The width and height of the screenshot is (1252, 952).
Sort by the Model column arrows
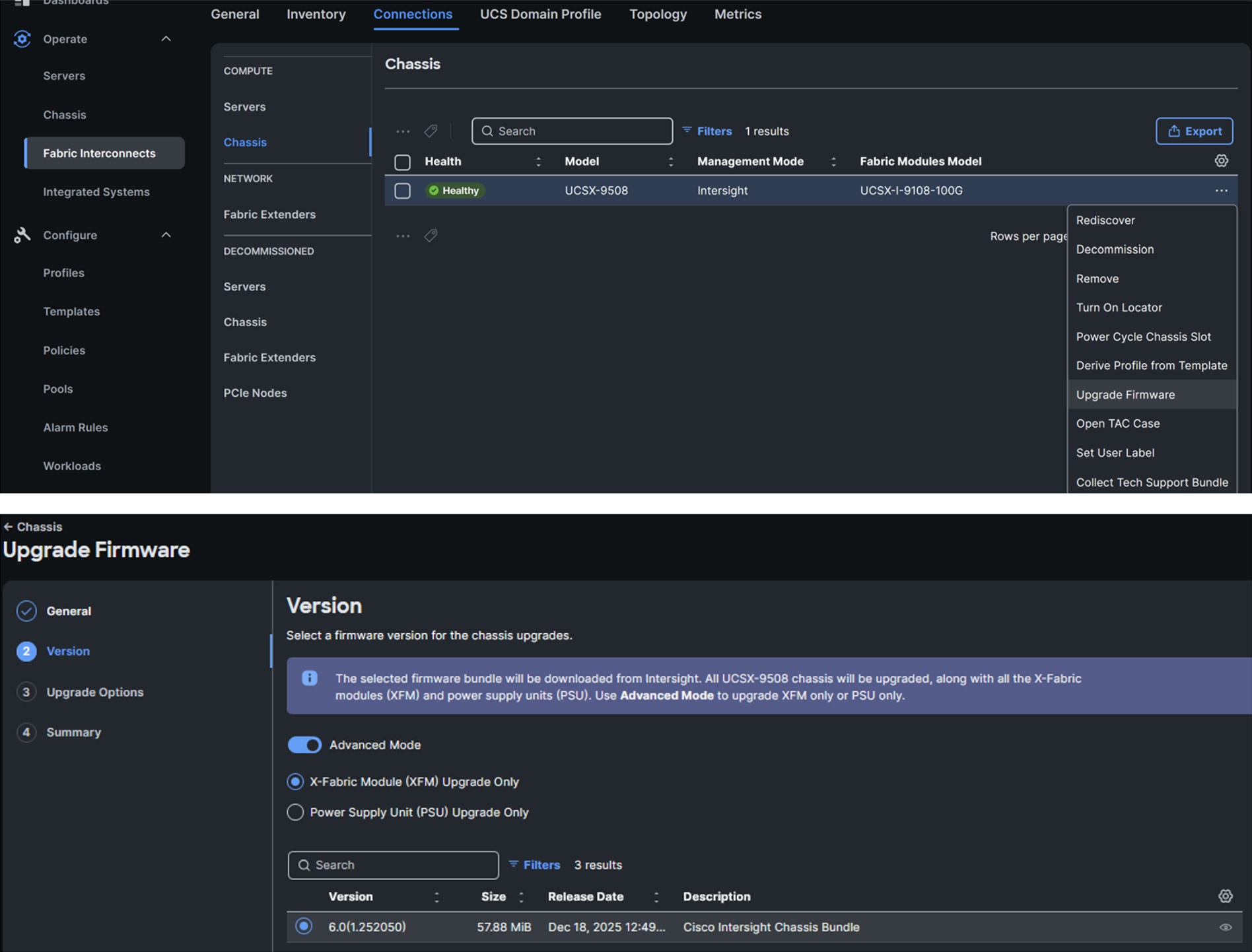click(x=671, y=162)
